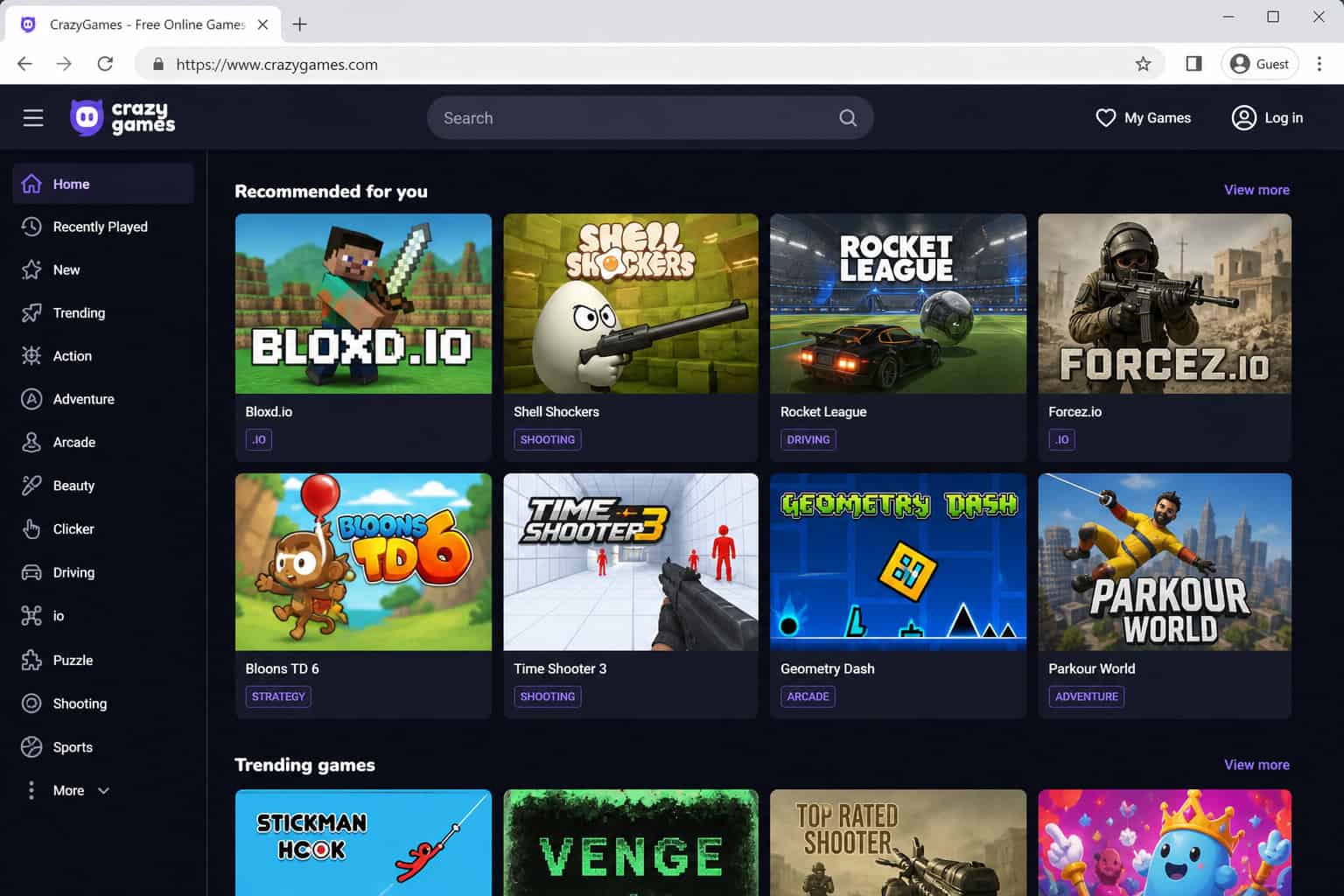Viewport: 1344px width, 896px height.
Task: Click the Shooting target icon
Action: click(31, 703)
